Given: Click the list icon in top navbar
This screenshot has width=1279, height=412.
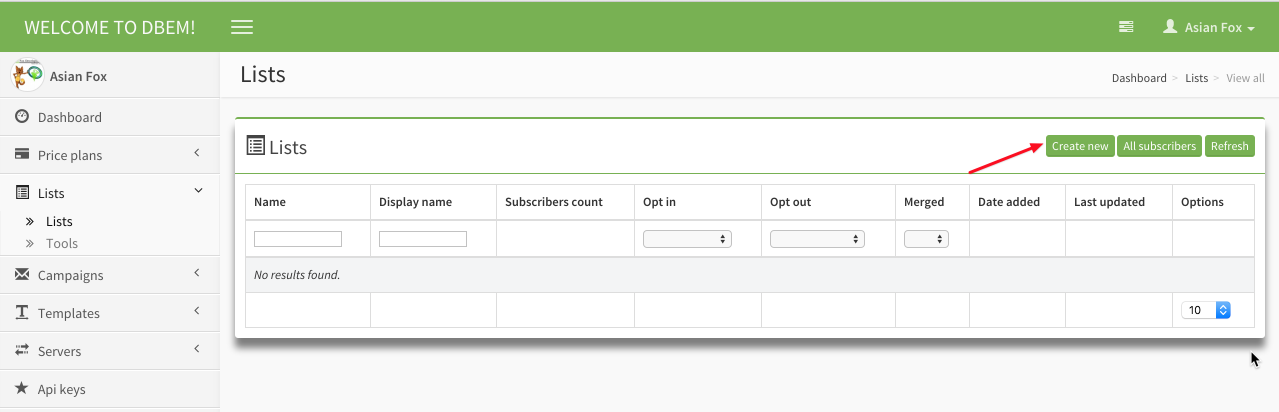Looking at the screenshot, I should tap(1126, 27).
